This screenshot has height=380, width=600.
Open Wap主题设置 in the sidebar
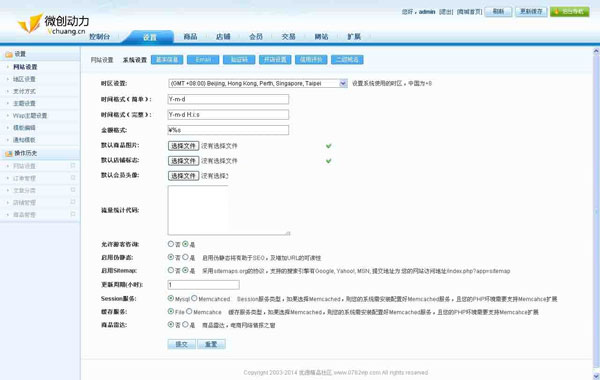(x=30, y=116)
